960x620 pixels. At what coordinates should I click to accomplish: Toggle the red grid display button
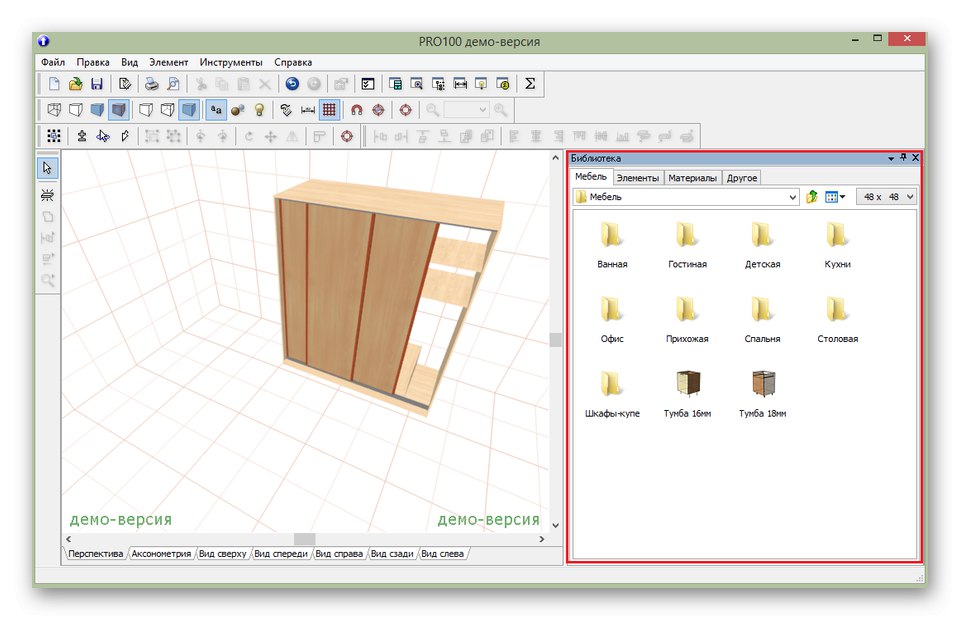coord(329,110)
